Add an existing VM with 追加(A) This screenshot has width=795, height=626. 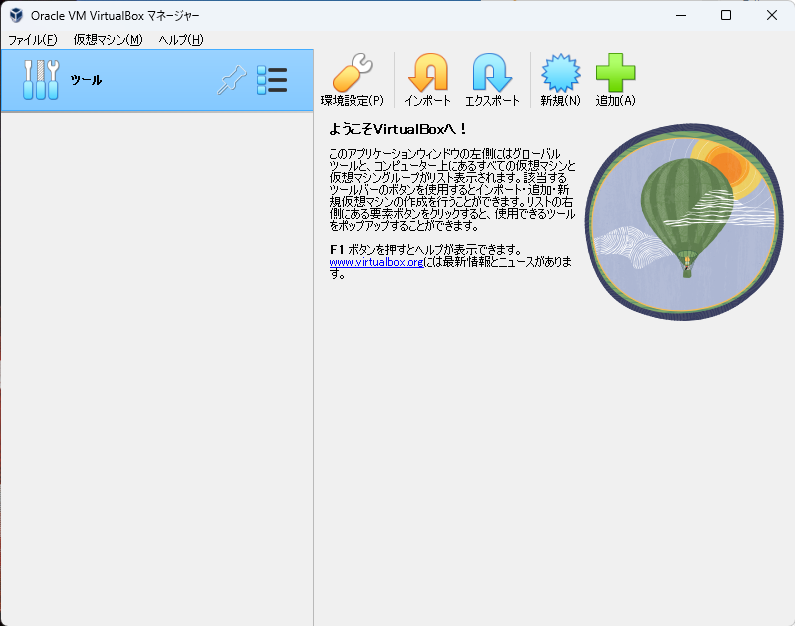(x=616, y=80)
